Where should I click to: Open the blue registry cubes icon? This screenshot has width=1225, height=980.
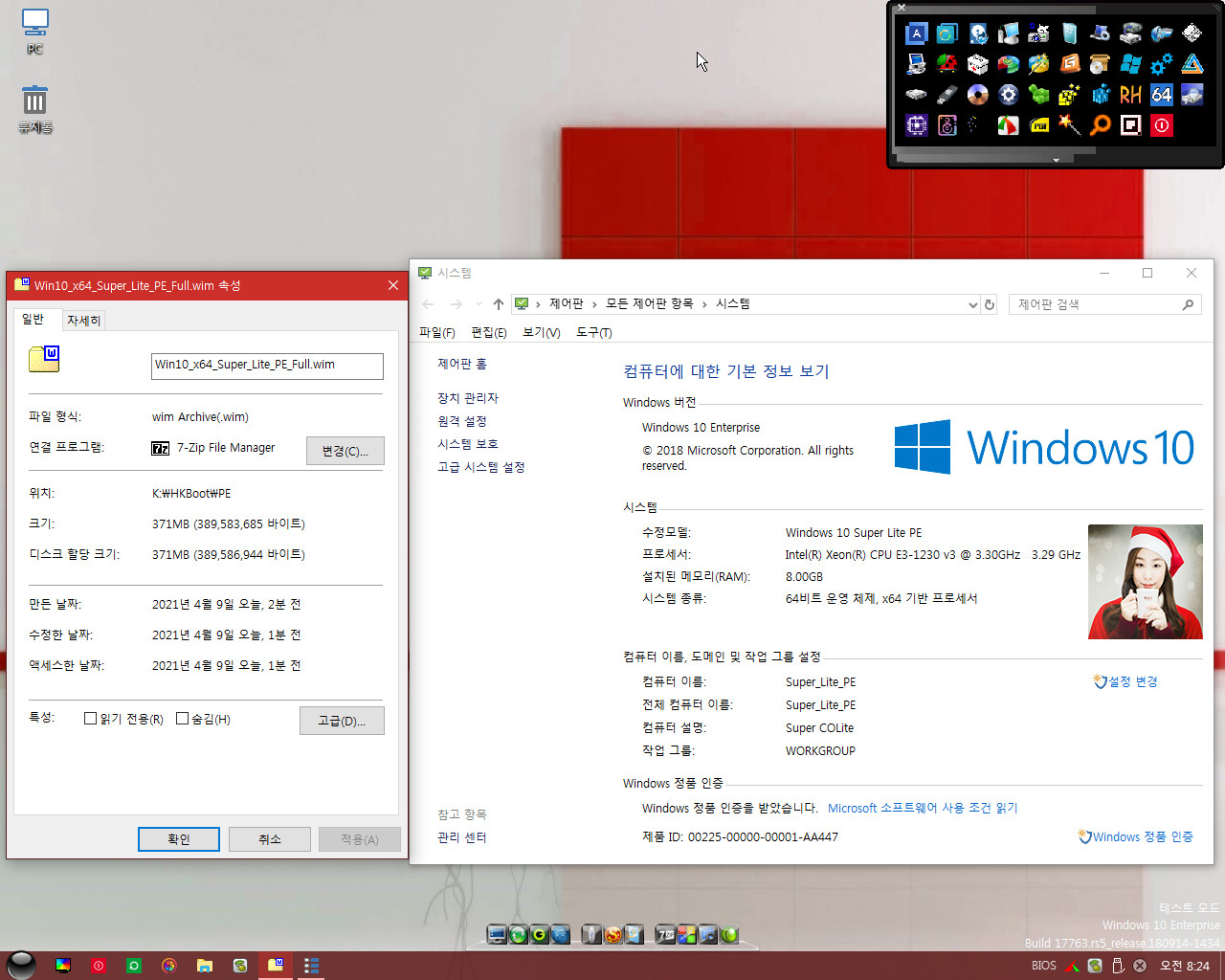click(x=1100, y=95)
